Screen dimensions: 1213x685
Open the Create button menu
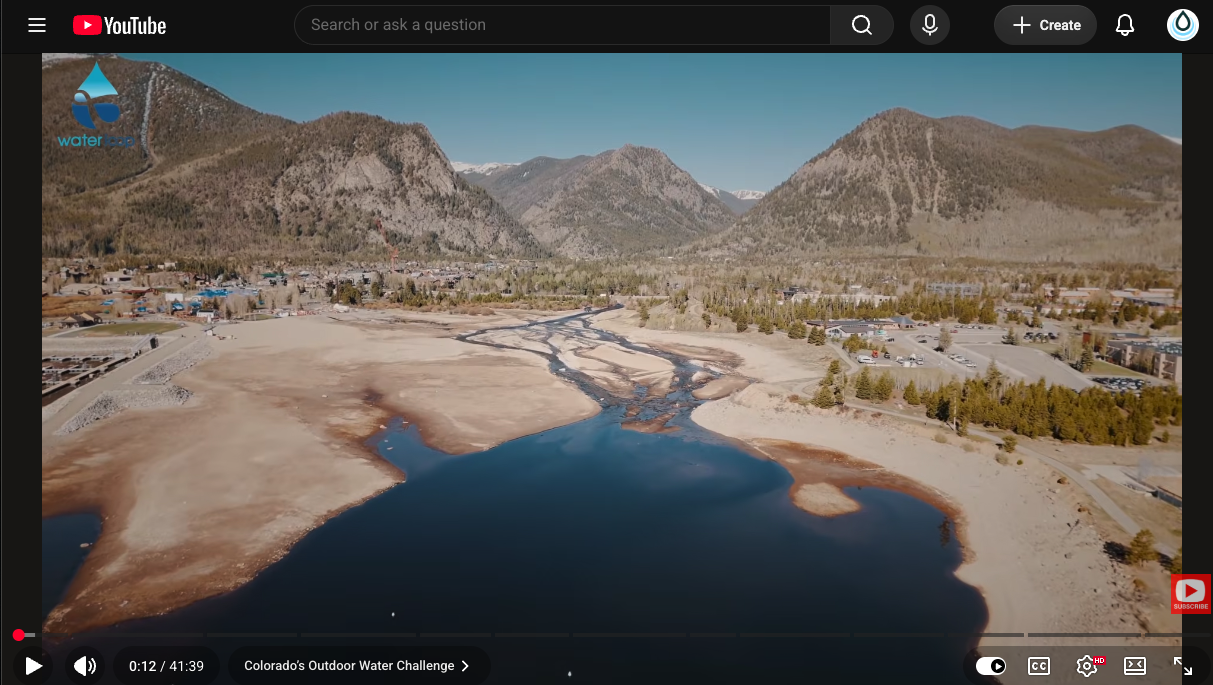(1045, 25)
